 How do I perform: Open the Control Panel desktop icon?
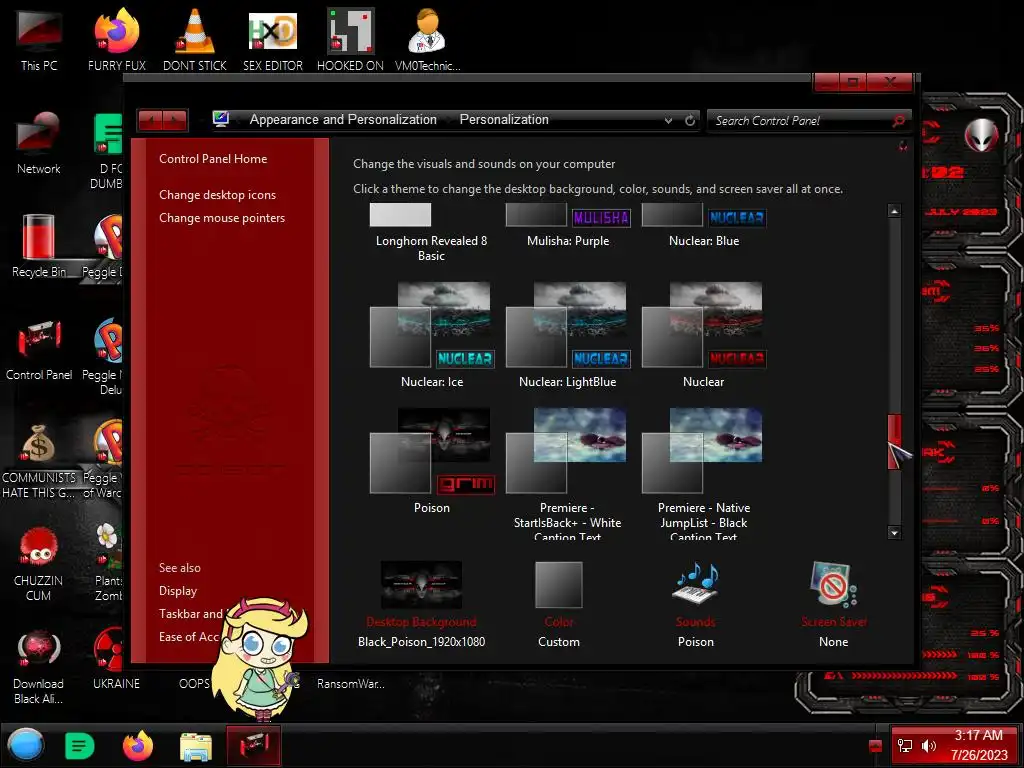pos(39,349)
